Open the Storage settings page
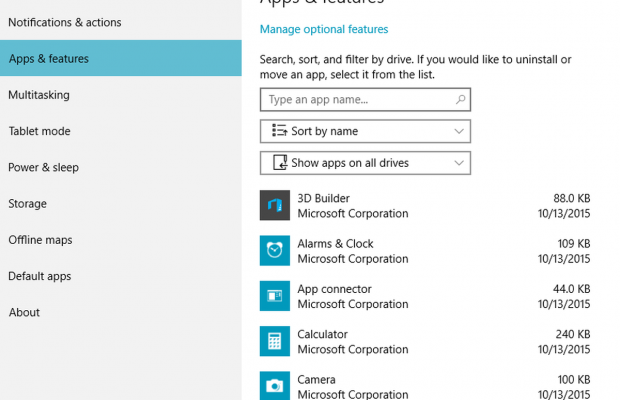Viewport: 620px width, 400px height. pos(28,203)
